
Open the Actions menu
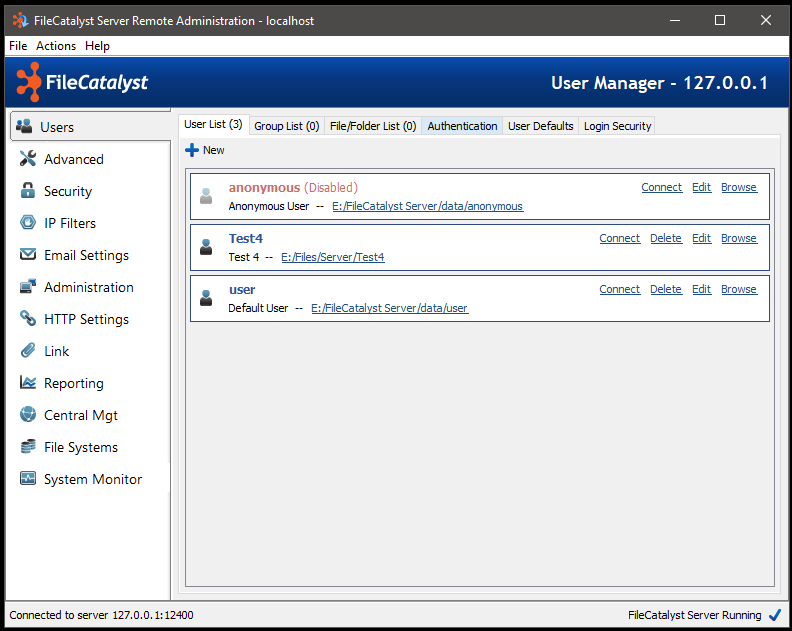(56, 46)
